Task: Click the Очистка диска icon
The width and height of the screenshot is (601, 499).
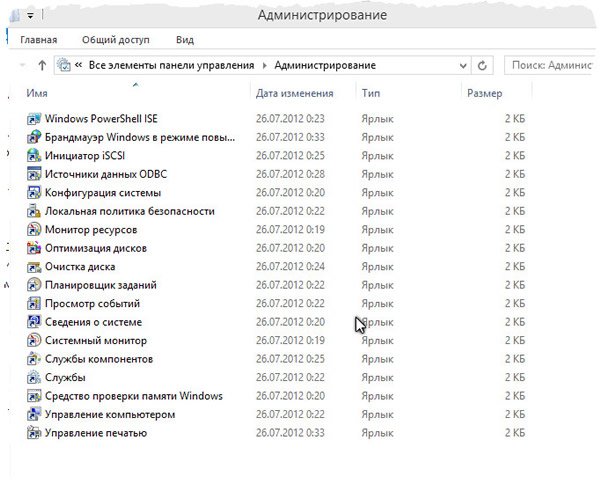Action: point(34,266)
